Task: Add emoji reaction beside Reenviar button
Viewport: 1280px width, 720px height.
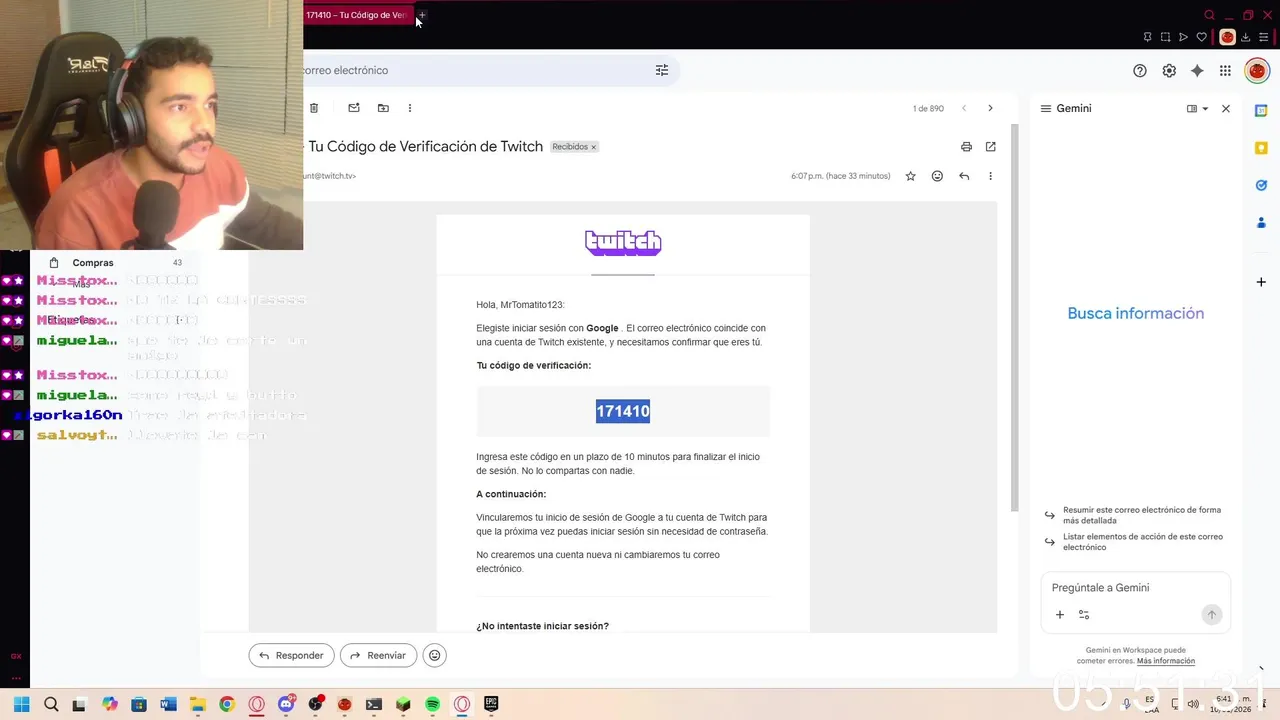Action: [434, 655]
